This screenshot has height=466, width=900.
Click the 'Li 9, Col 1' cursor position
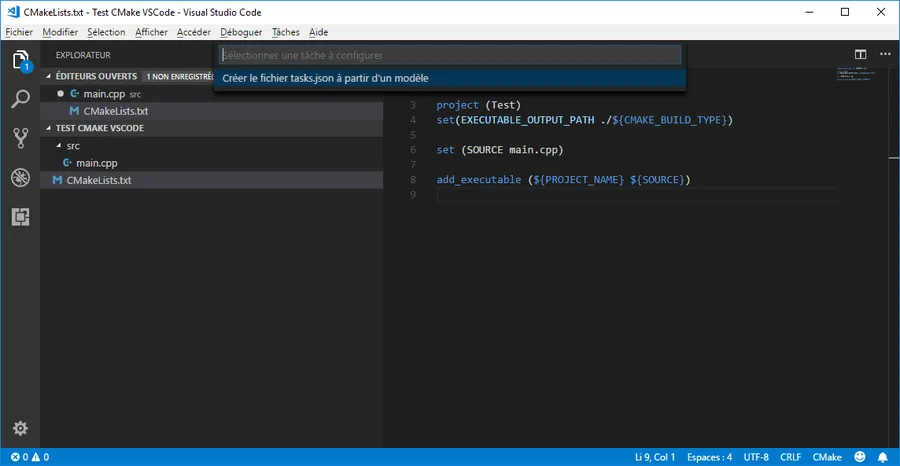coord(655,457)
